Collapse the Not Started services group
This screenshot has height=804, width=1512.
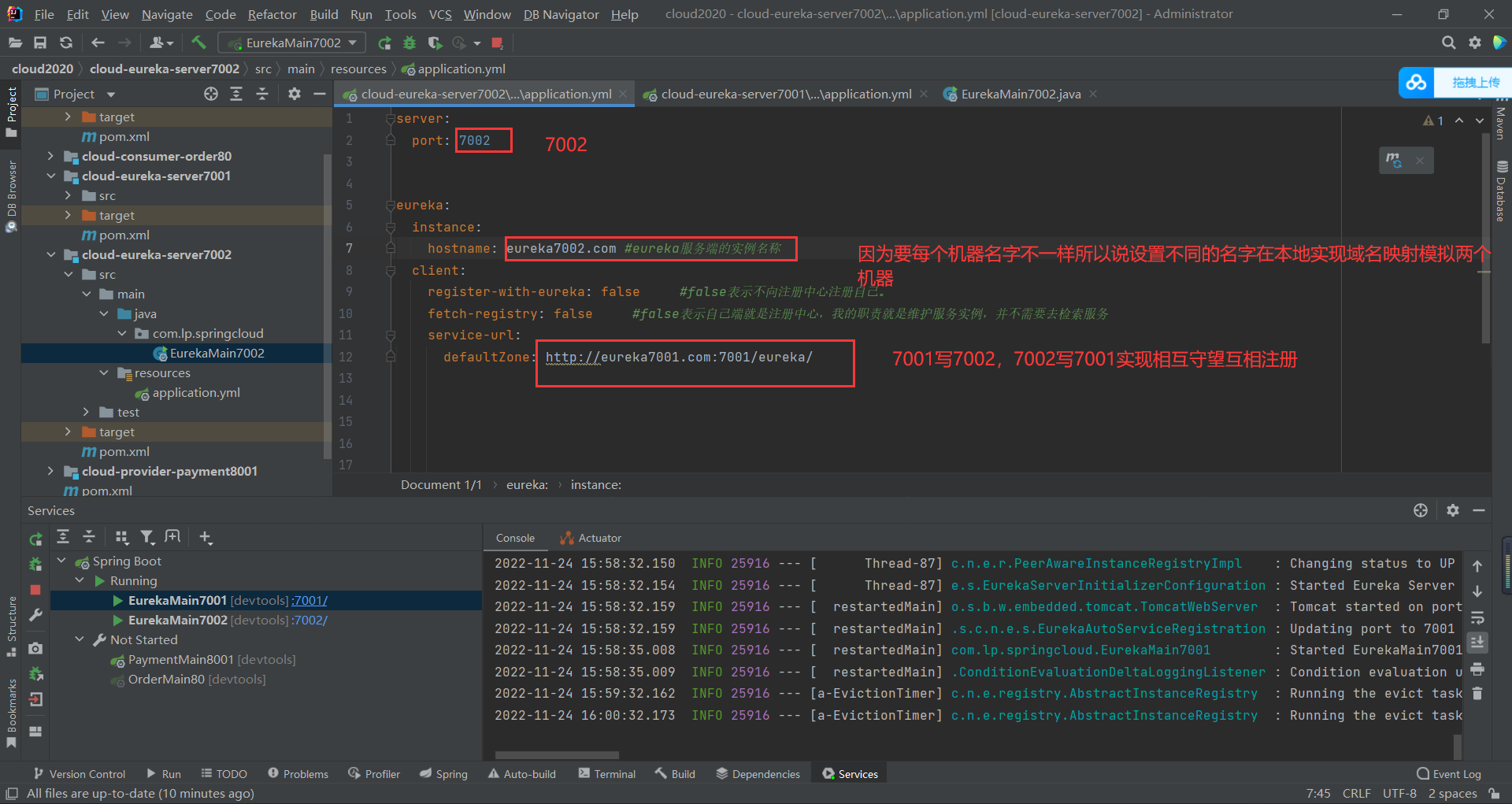coord(80,639)
